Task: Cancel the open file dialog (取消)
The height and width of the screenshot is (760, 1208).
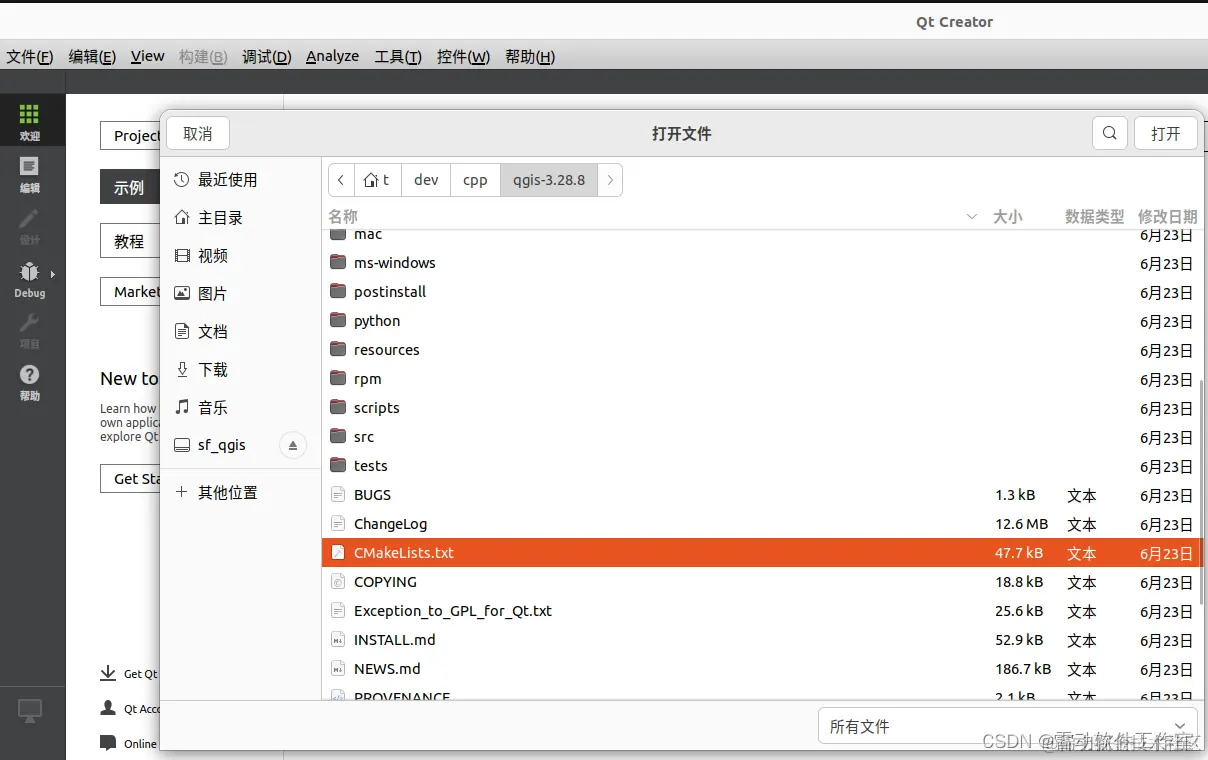Action: pyautogui.click(x=198, y=133)
